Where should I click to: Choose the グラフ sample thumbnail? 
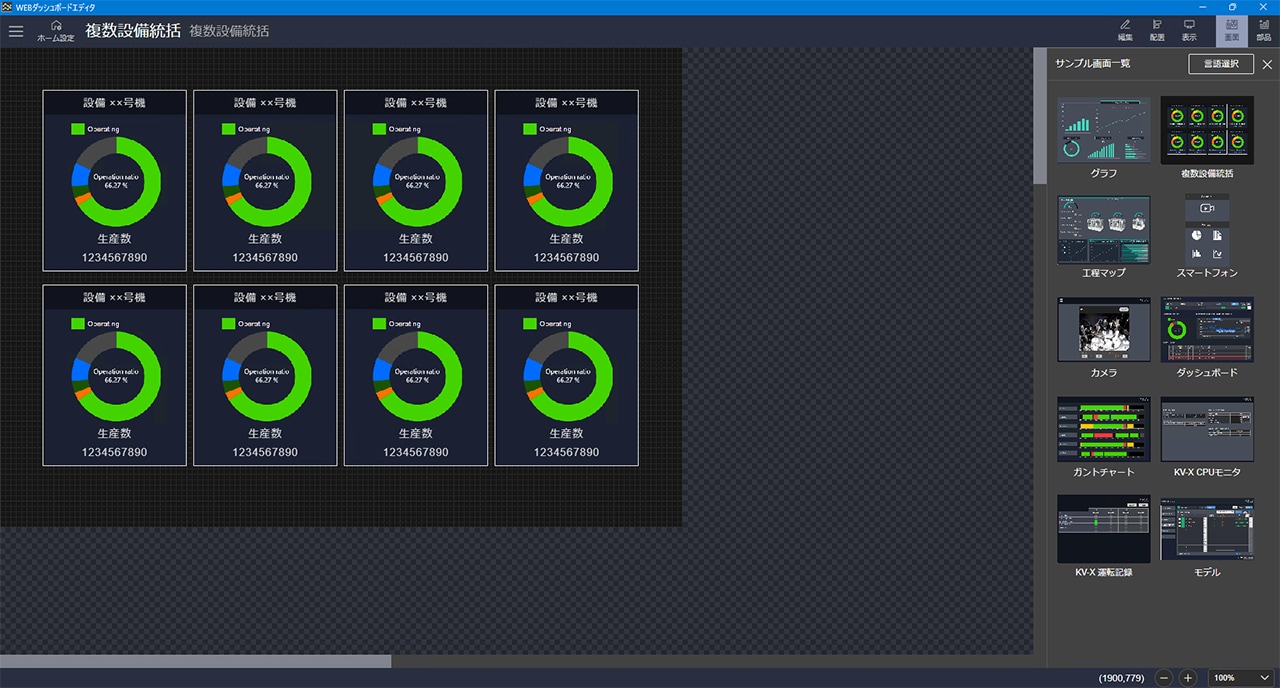point(1104,130)
